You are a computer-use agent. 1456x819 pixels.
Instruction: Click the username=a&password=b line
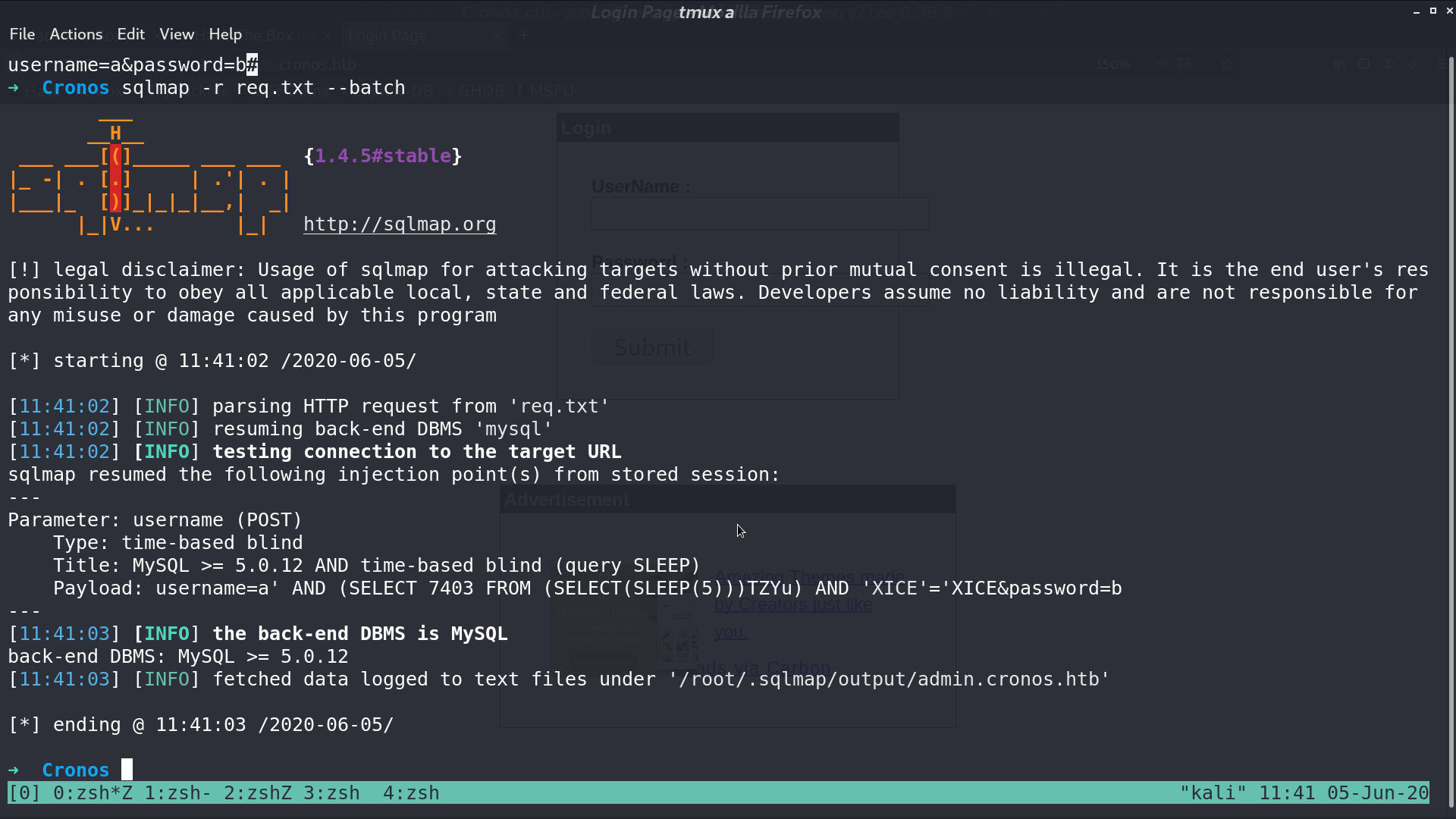[133, 65]
